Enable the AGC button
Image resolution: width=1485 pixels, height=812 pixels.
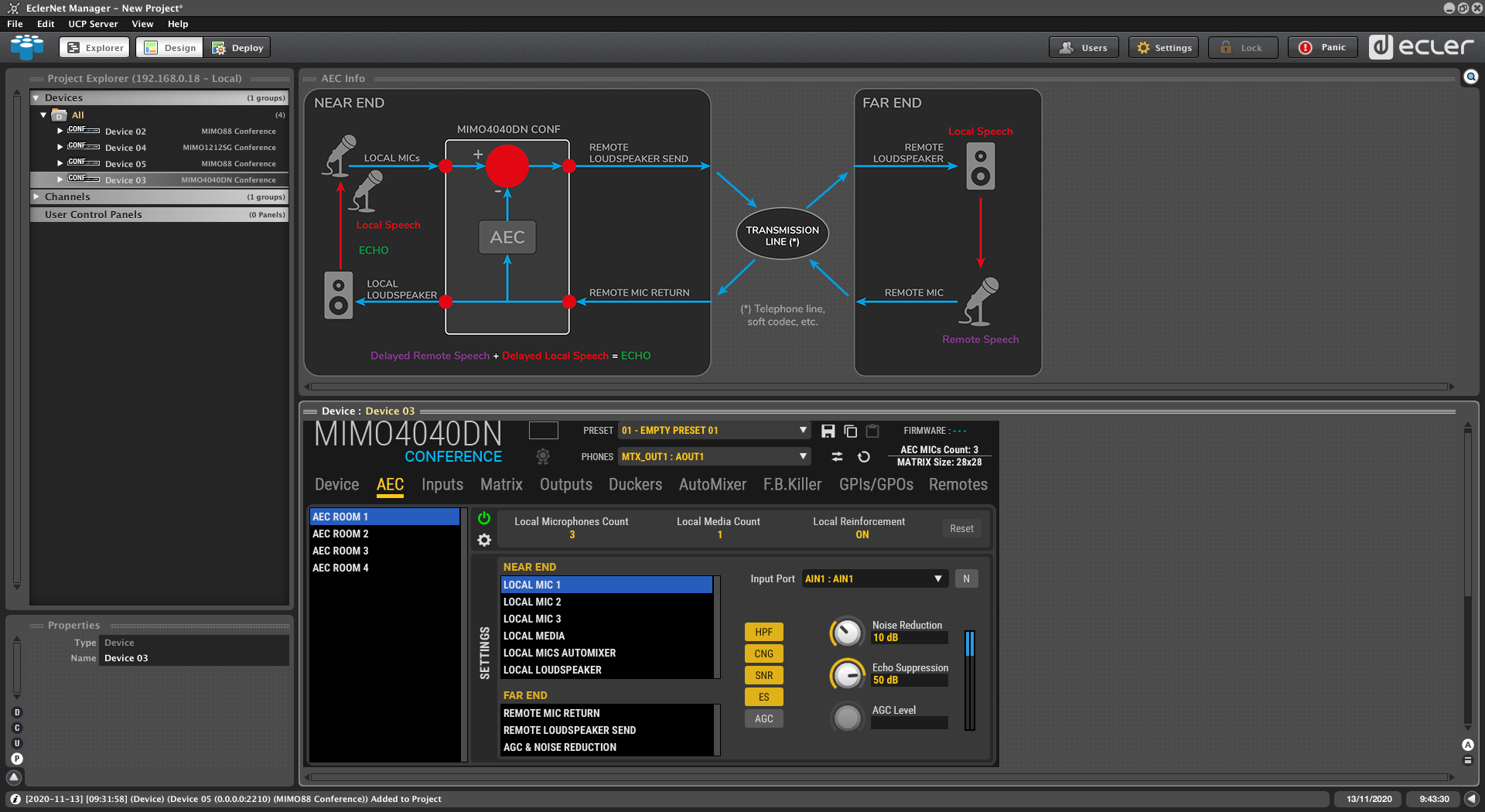point(764,718)
